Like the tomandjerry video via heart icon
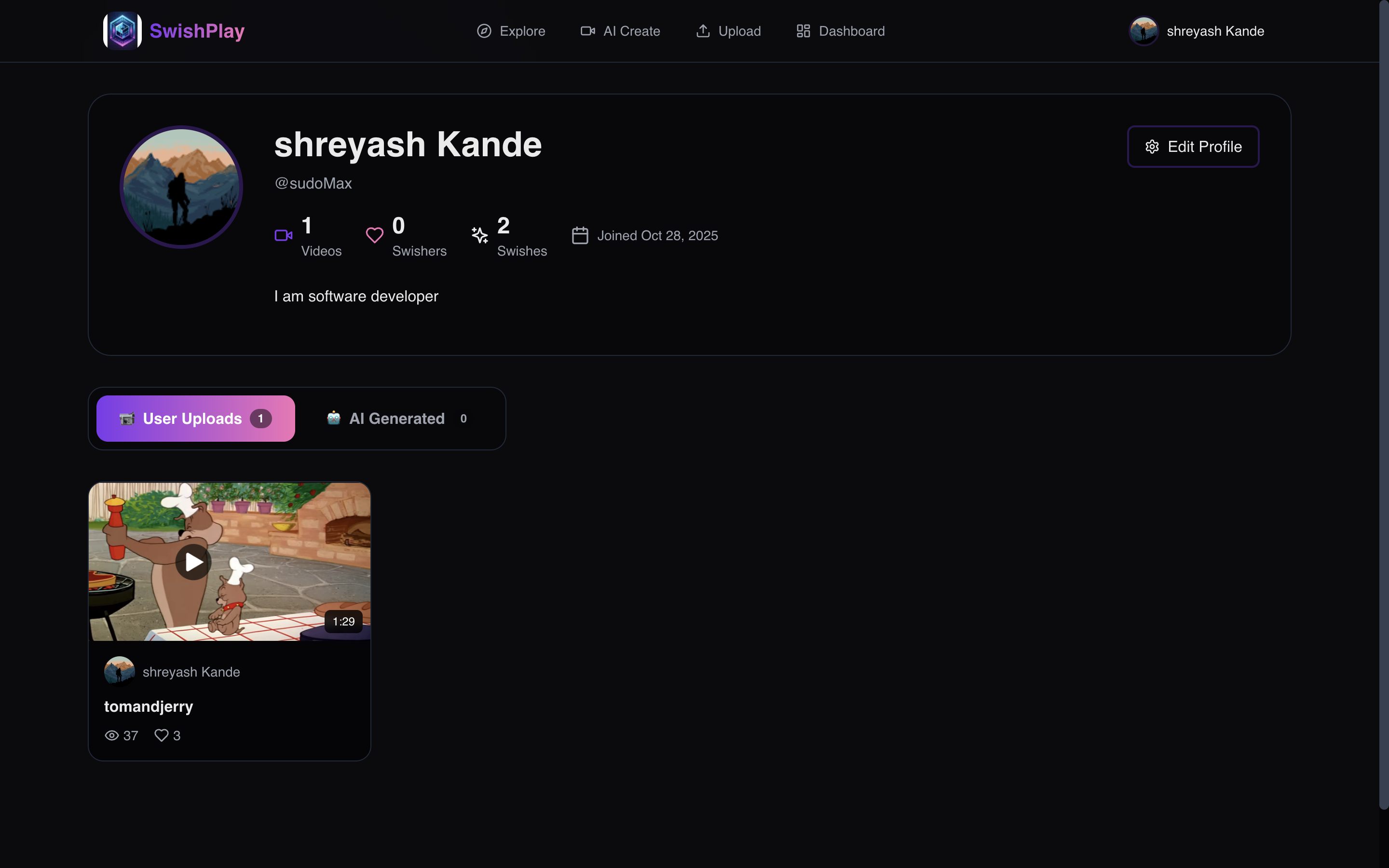1389x868 pixels. (x=161, y=735)
